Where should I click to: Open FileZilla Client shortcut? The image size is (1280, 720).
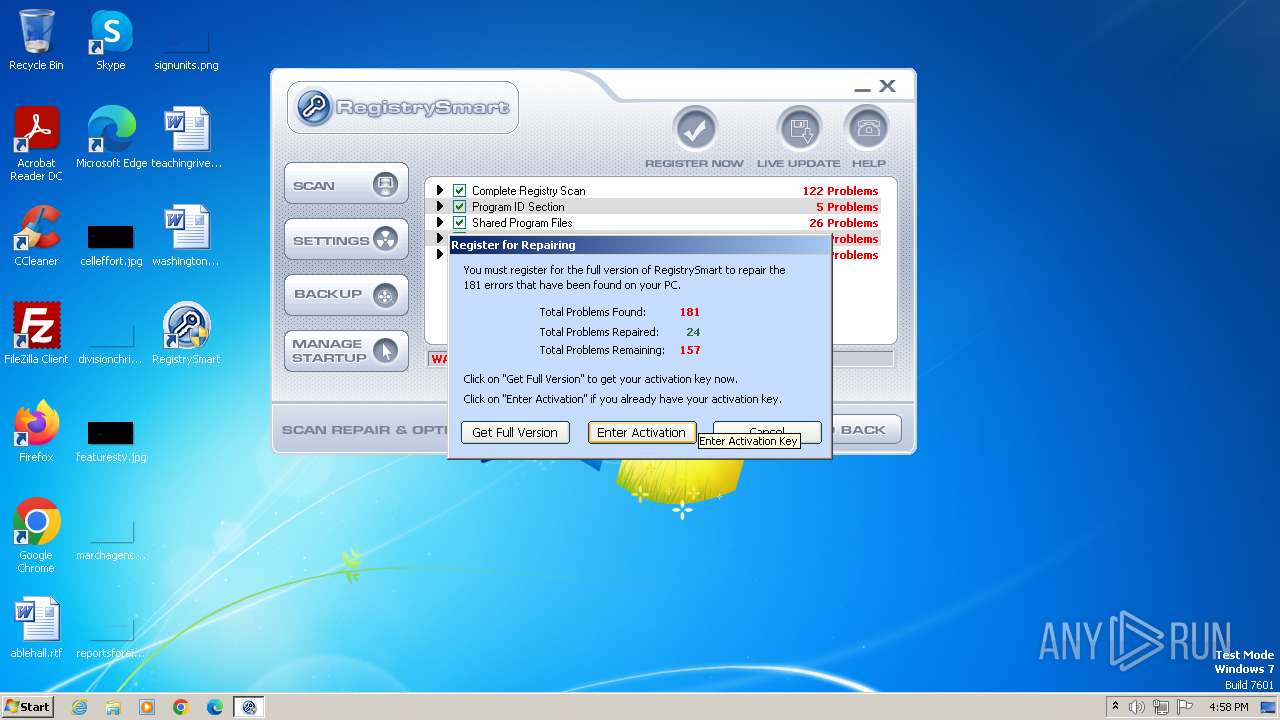pyautogui.click(x=36, y=334)
